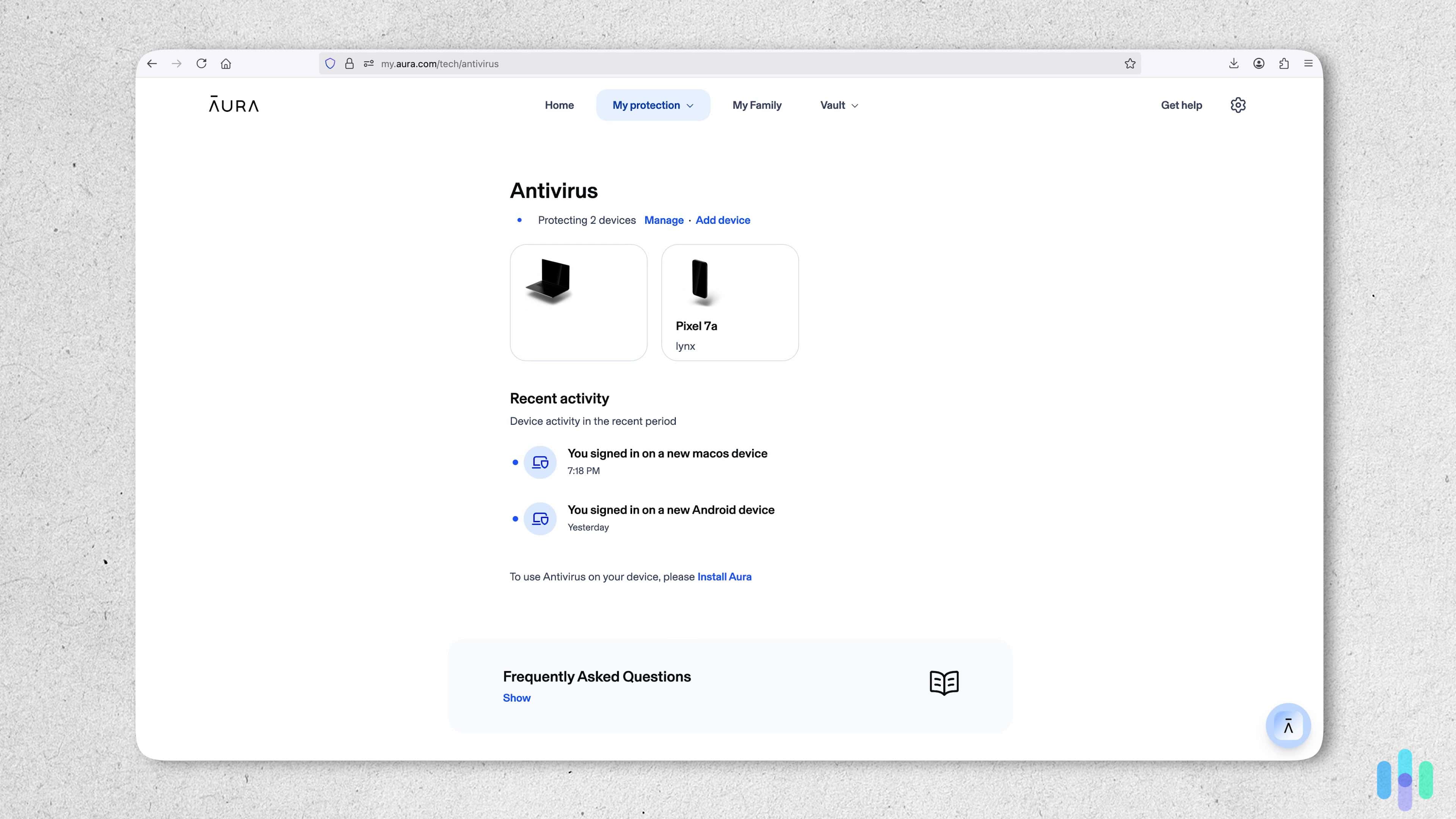Click the Aura logo in header
This screenshot has width=1456, height=819.
(234, 105)
